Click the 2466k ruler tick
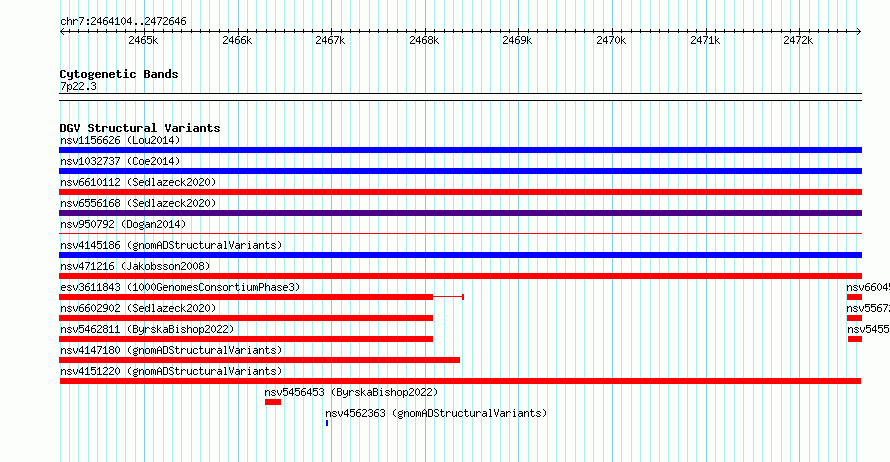The width and height of the screenshot is (890, 462). point(237,40)
